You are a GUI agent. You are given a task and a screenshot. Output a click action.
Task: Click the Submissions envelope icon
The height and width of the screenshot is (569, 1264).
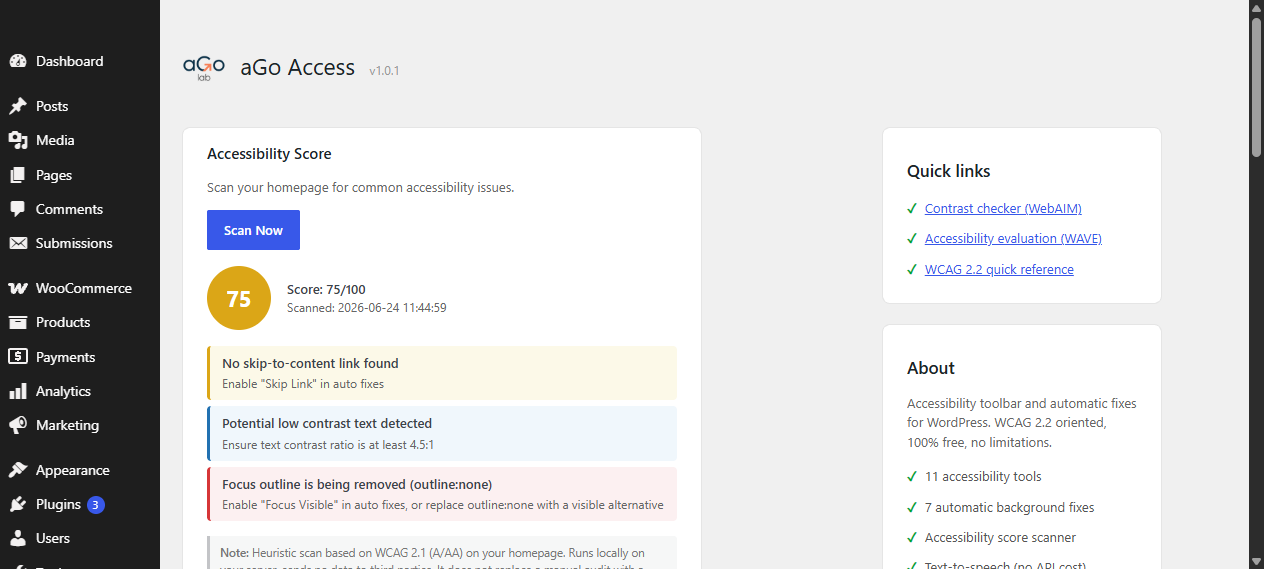pos(18,243)
